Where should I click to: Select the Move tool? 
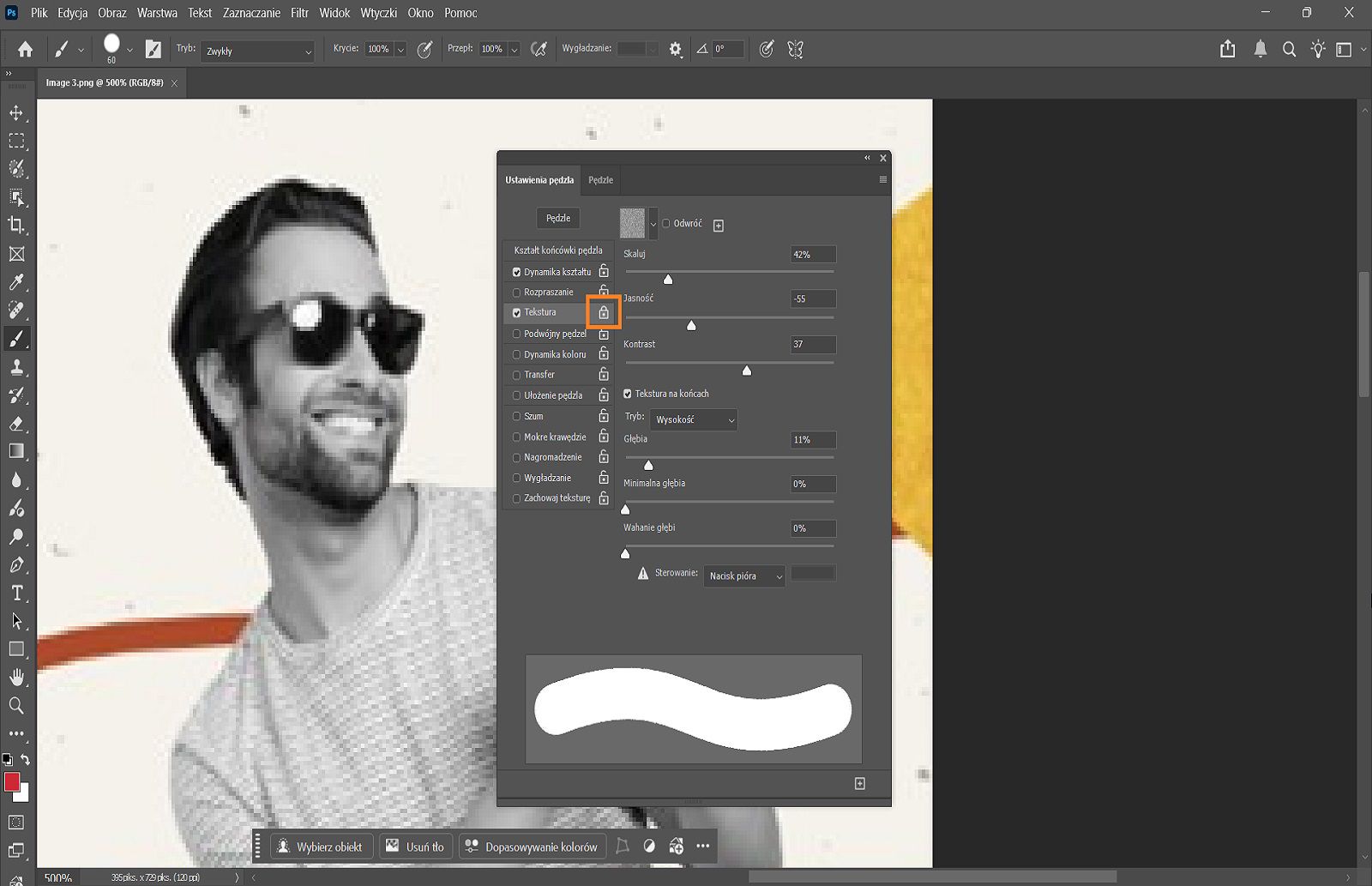[x=16, y=112]
